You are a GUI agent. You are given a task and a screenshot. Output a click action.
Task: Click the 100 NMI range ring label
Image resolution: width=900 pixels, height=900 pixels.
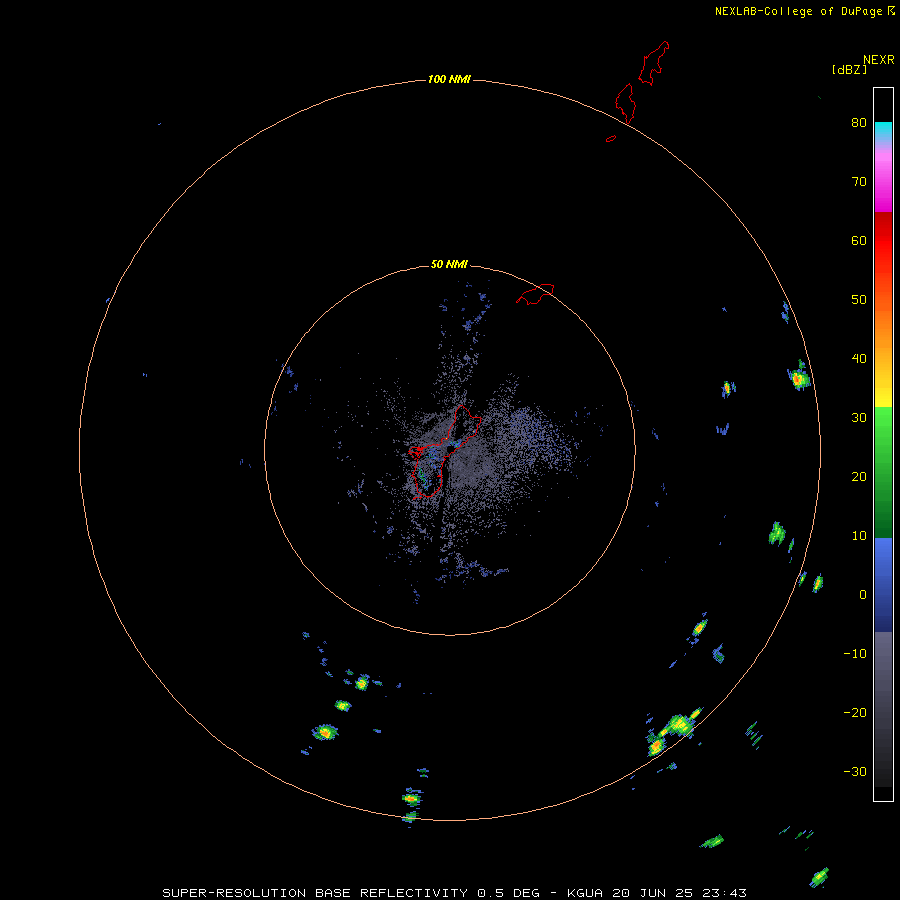[449, 79]
